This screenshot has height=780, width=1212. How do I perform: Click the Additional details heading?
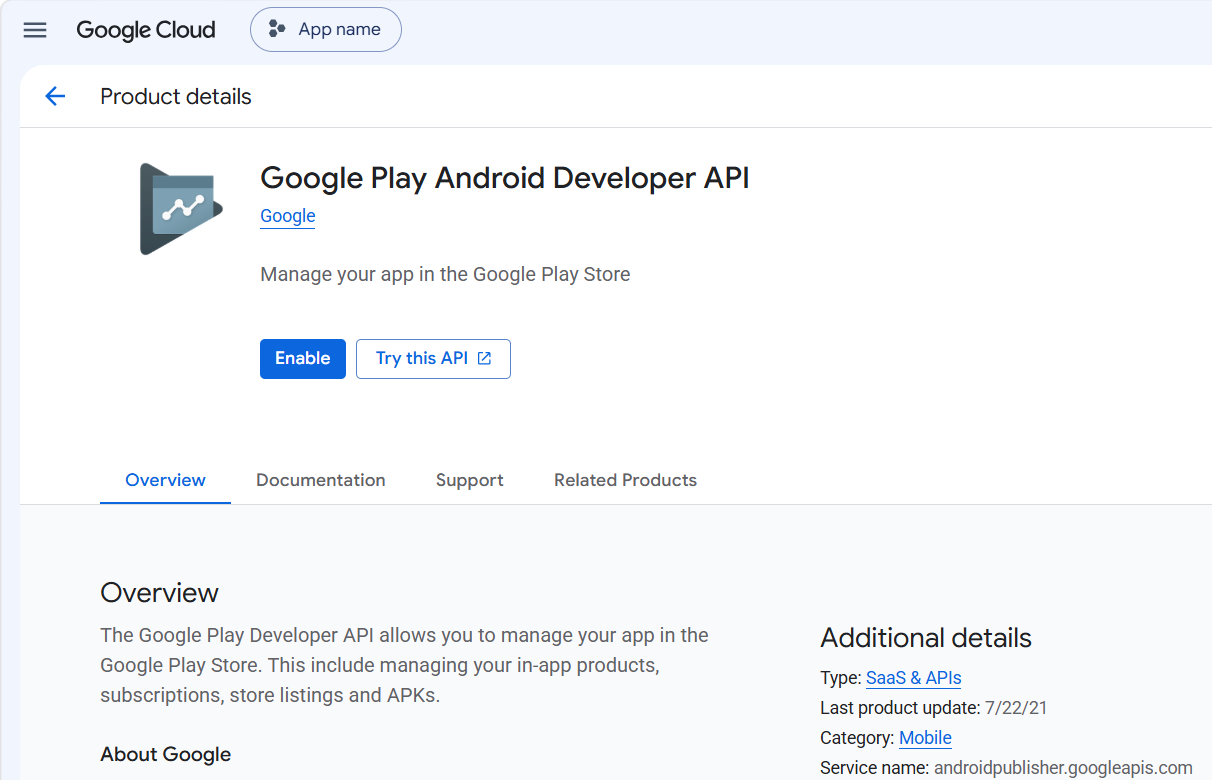(926, 638)
